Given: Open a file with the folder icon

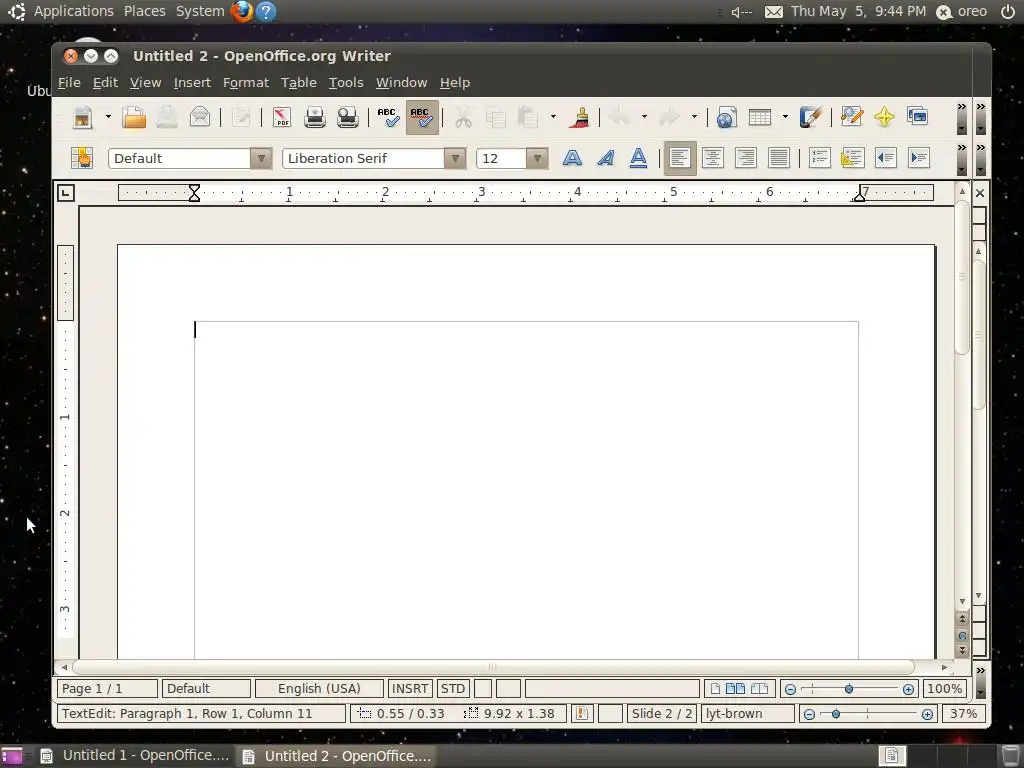Looking at the screenshot, I should click(134, 118).
